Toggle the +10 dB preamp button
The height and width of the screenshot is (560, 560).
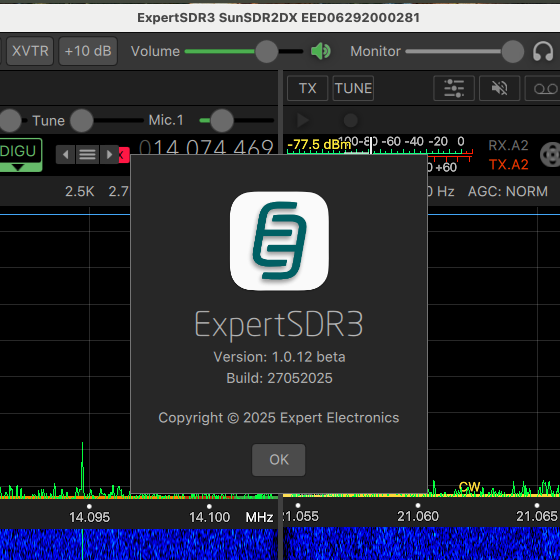(88, 51)
